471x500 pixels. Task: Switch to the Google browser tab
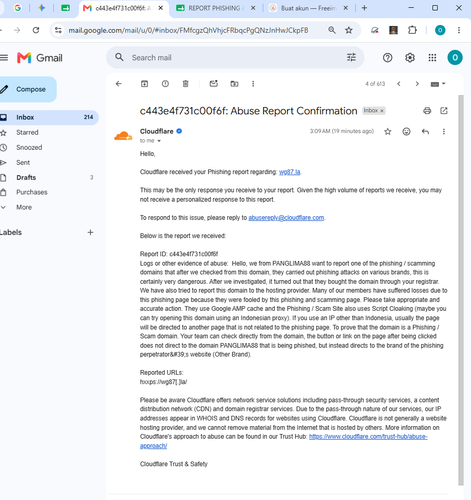pos(18,8)
